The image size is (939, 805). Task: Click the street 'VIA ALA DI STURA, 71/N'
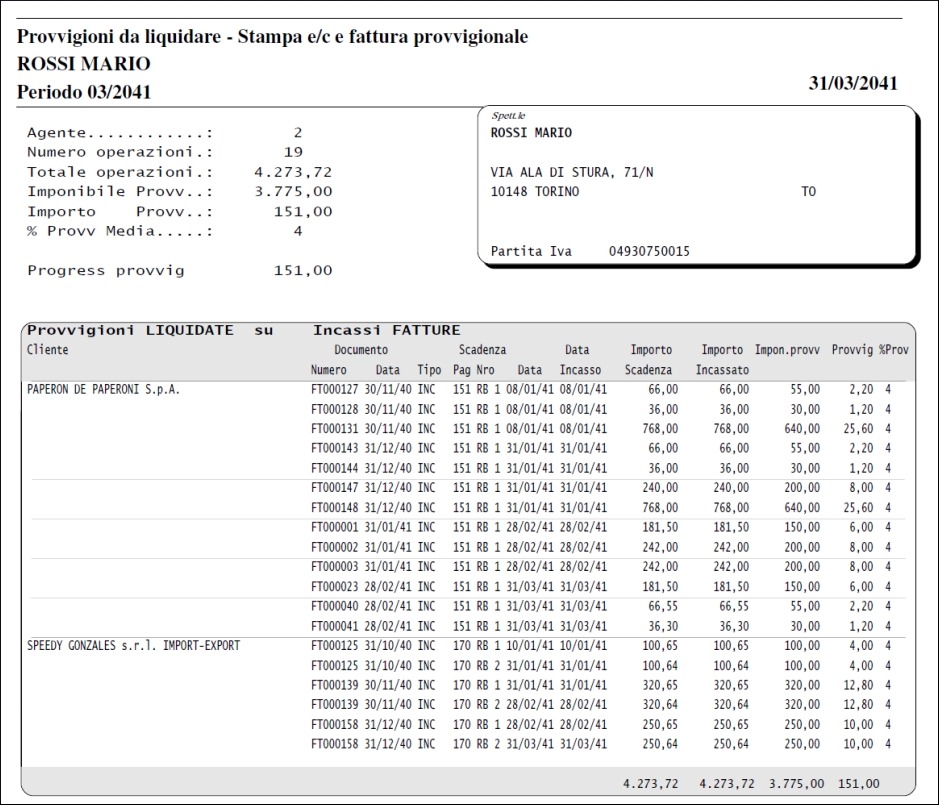point(572,172)
